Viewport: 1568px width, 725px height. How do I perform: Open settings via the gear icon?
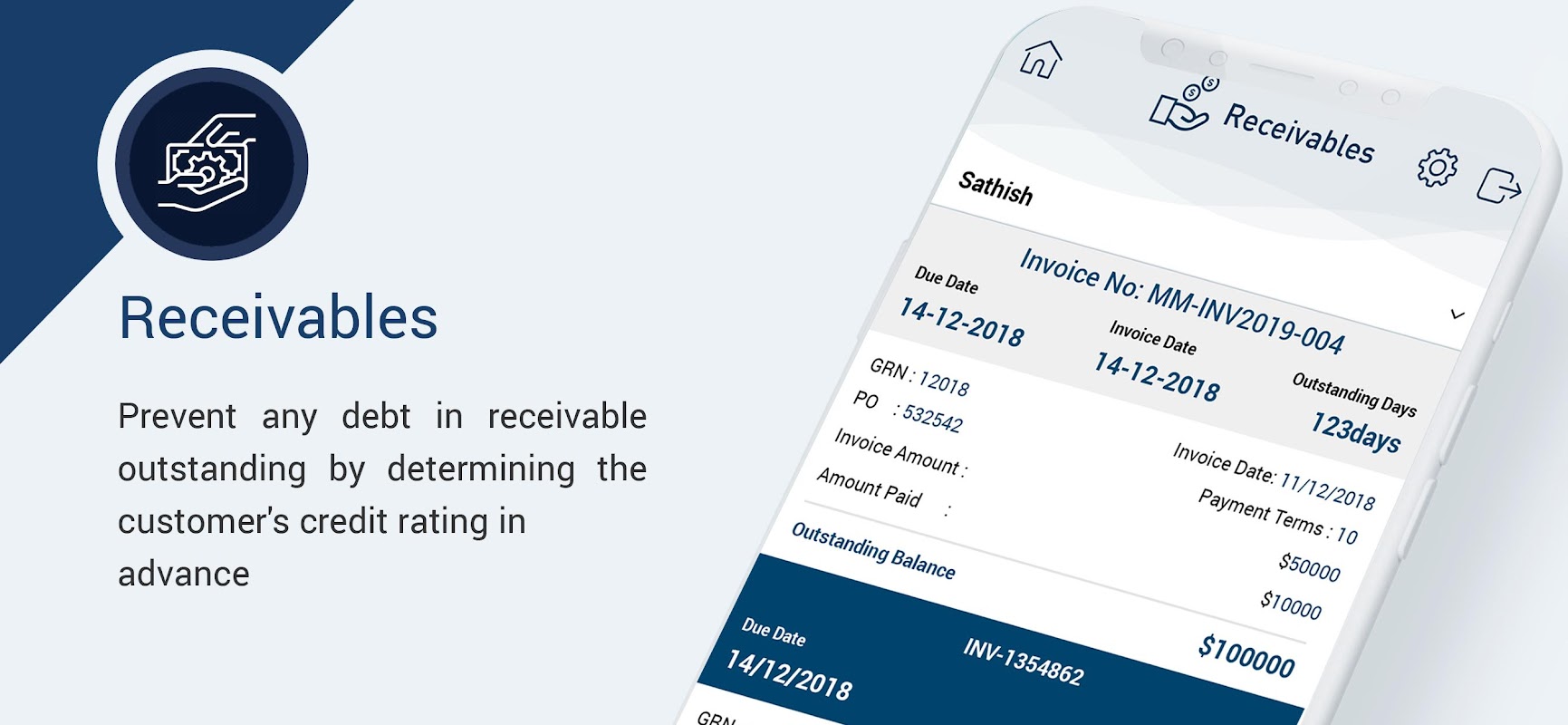[x=1438, y=168]
